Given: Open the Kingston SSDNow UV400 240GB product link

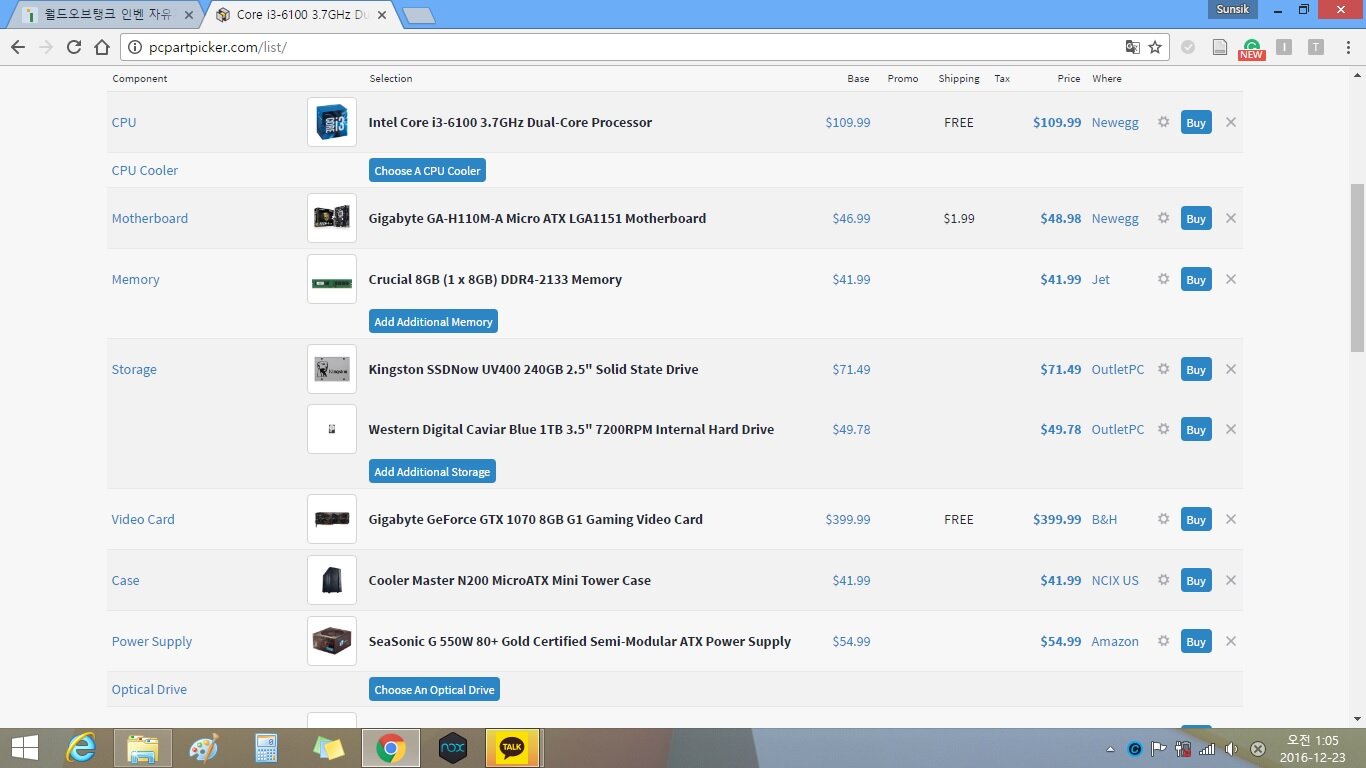Looking at the screenshot, I should (534, 369).
